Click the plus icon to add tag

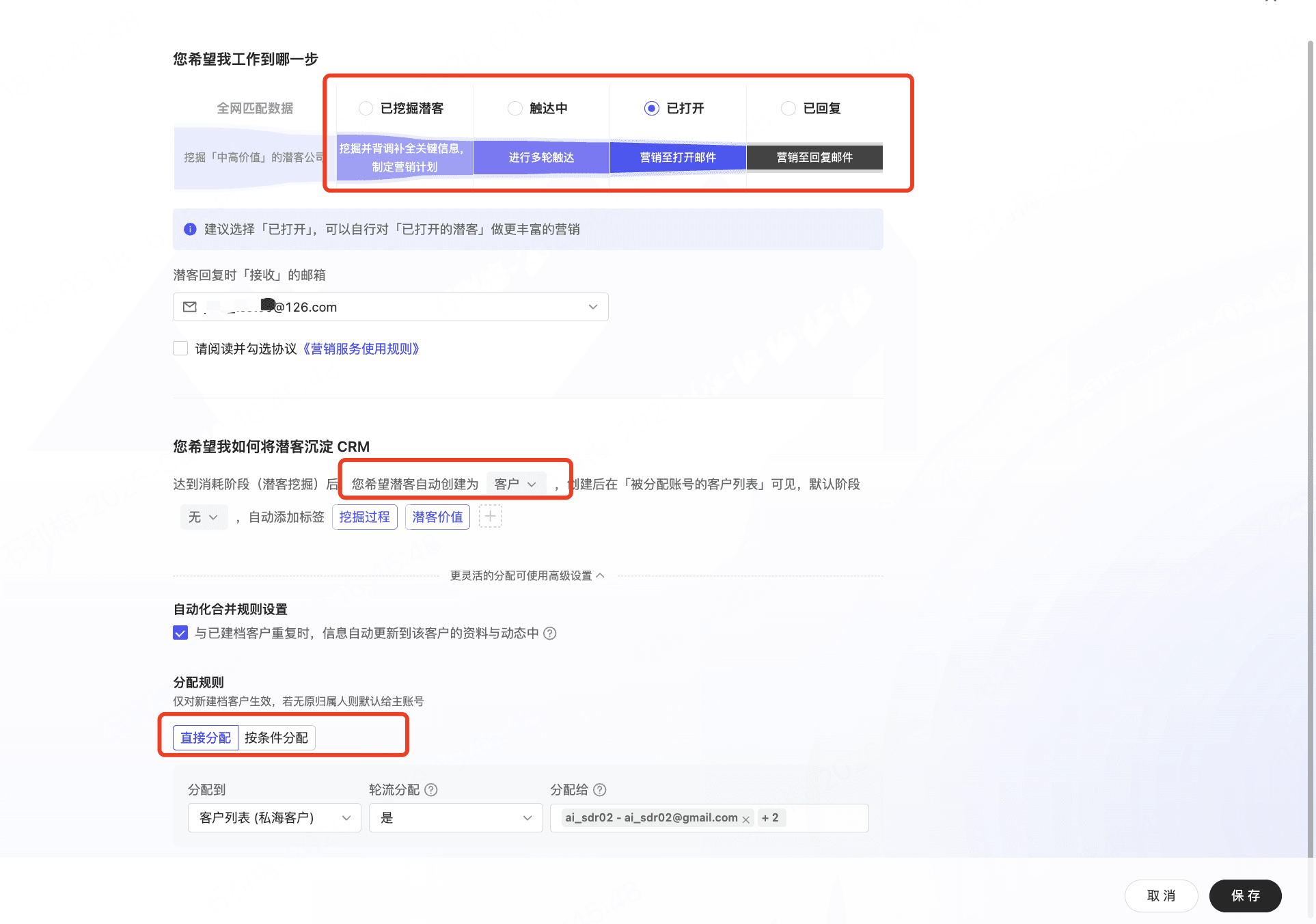coord(490,517)
